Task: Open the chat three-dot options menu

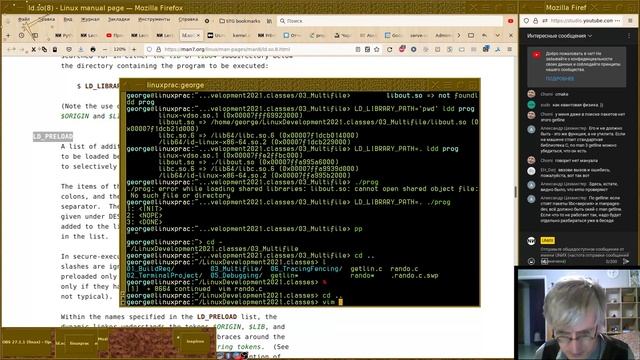Action: (629, 36)
